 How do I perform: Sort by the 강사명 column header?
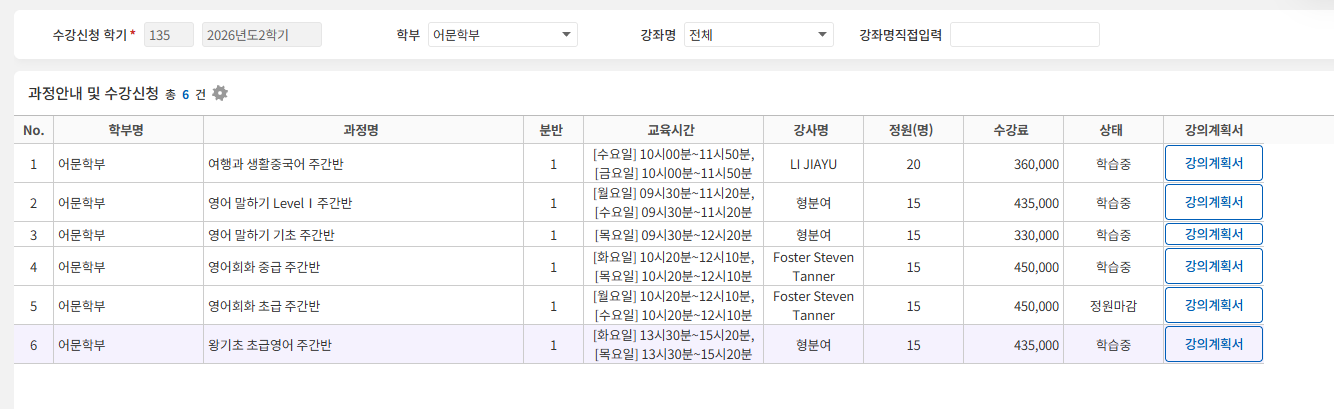click(813, 130)
